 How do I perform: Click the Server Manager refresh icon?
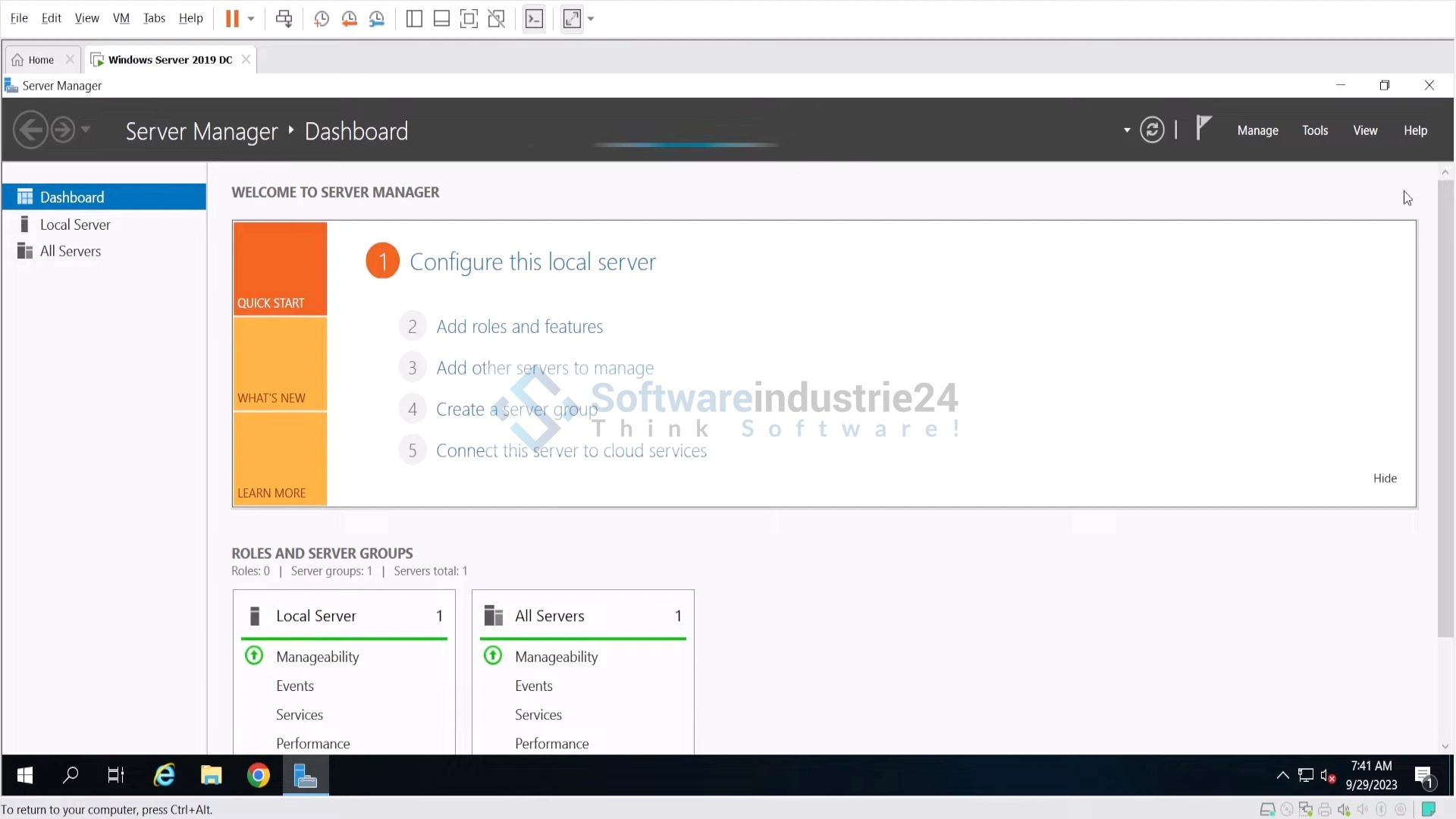tap(1152, 130)
